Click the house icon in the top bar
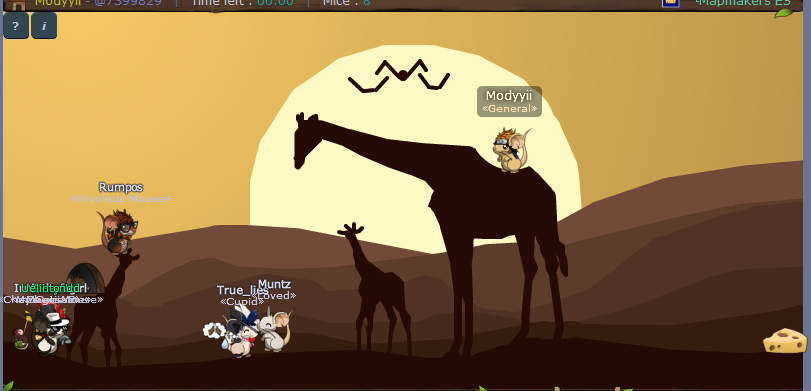811x391 pixels. tap(18, 4)
